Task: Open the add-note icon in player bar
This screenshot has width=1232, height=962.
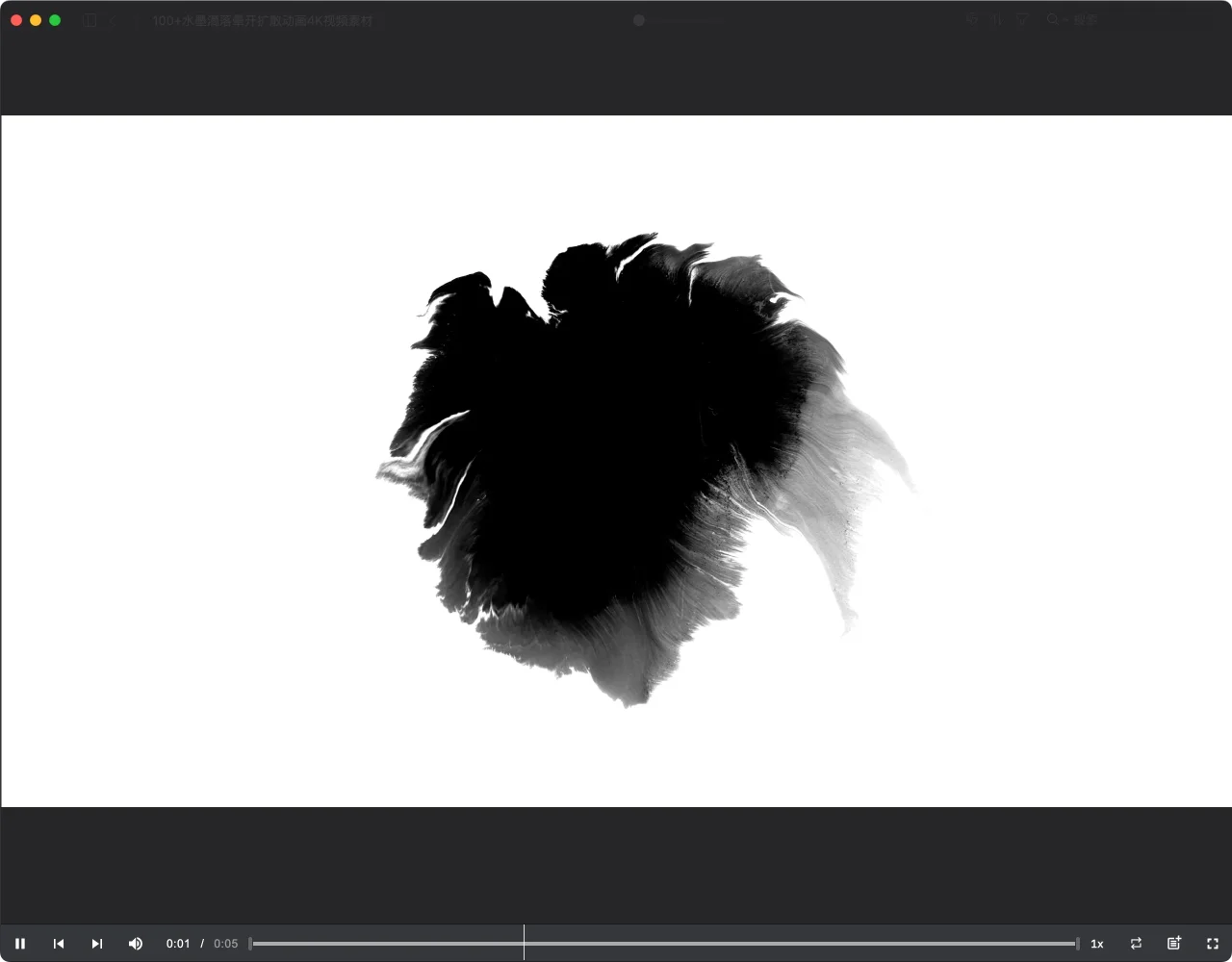Action: (1173, 944)
